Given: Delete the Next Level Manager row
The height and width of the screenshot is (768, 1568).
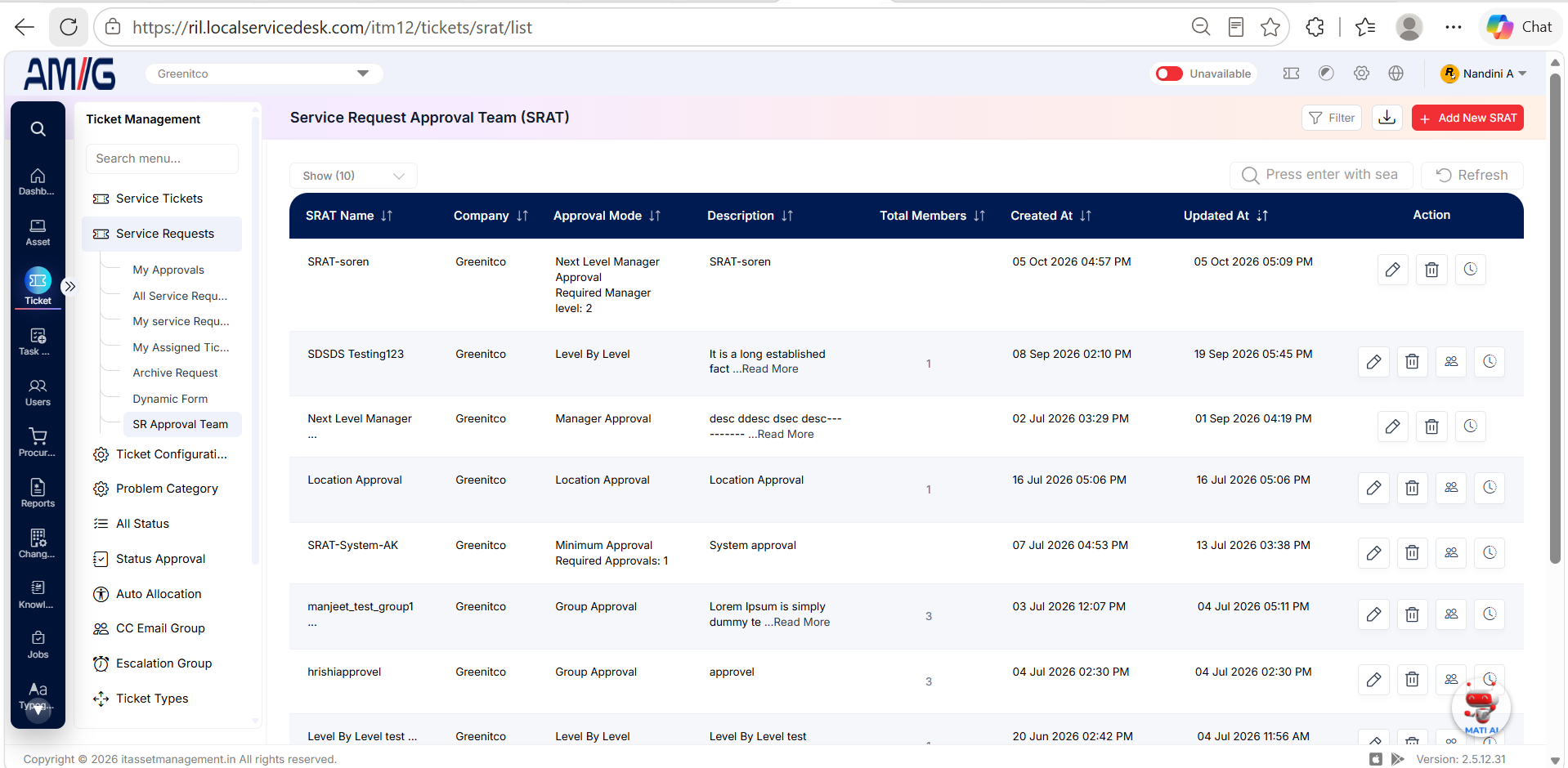Looking at the screenshot, I should 1431,426.
